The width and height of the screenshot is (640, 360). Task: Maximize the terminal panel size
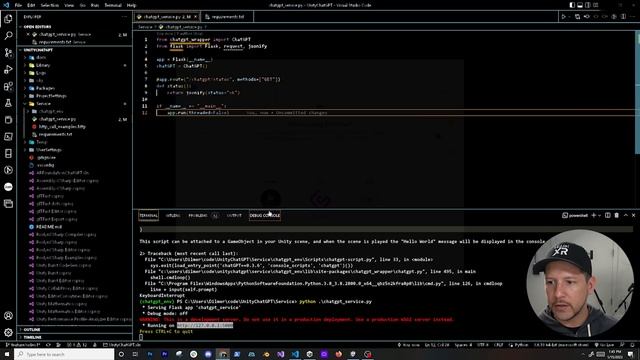point(625,215)
